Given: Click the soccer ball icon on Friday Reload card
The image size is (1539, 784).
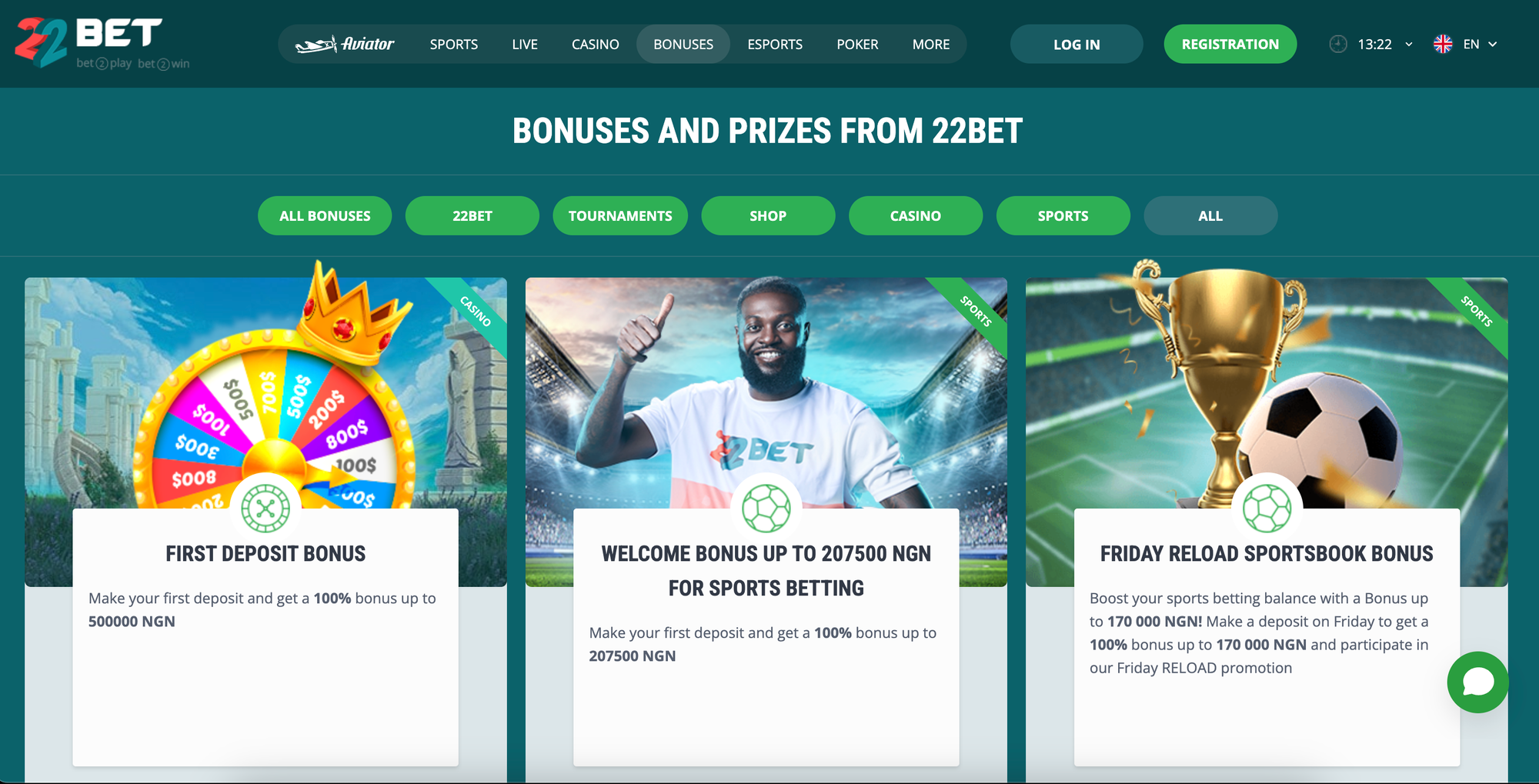Looking at the screenshot, I should (x=1267, y=509).
